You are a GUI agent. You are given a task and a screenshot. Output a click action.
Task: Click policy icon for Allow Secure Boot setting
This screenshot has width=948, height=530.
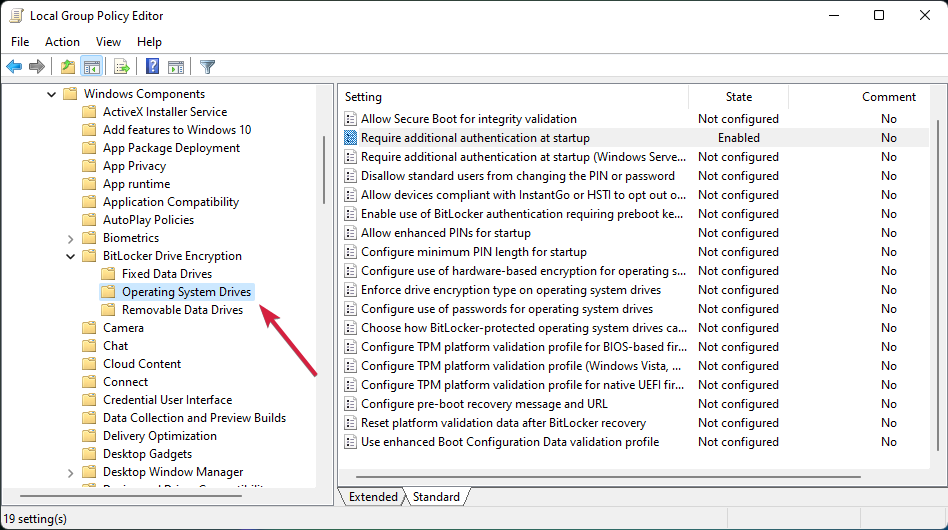[350, 119]
